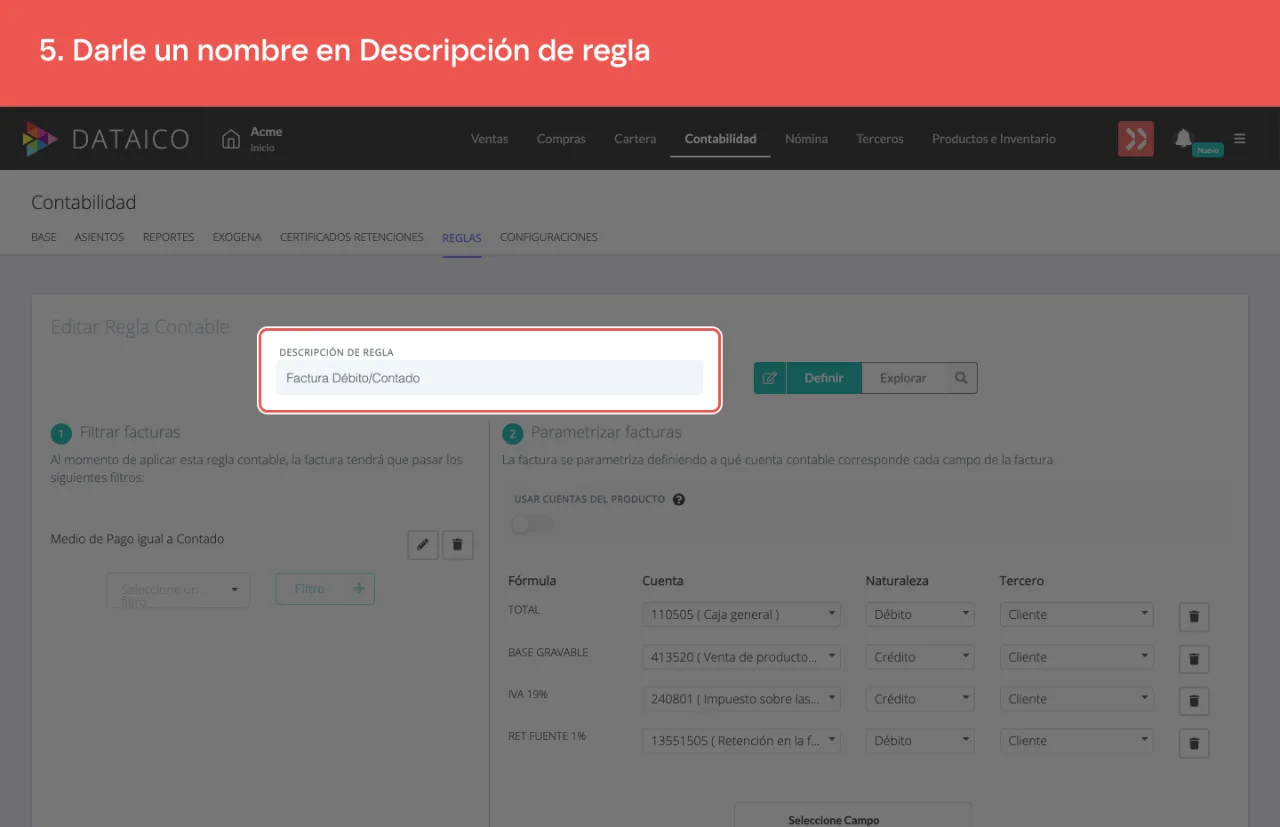Open Naturaleza dropdown for RET FUENTE 1% row
The width and height of the screenshot is (1280, 827).
(920, 741)
